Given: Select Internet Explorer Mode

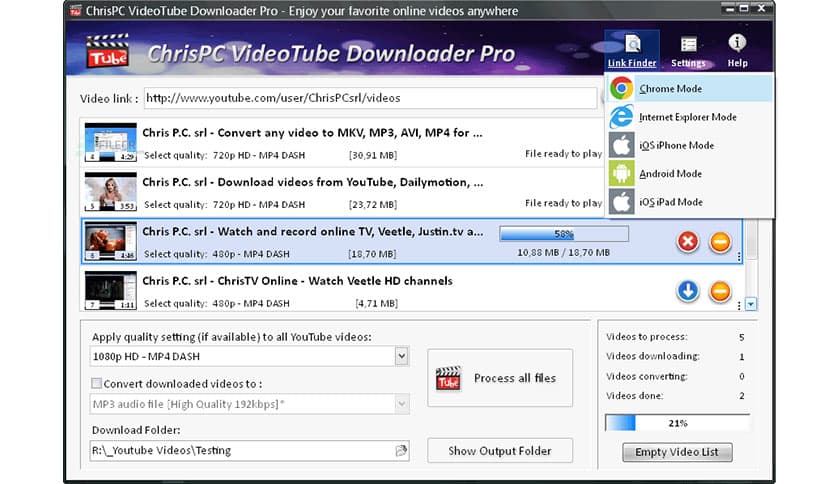Looking at the screenshot, I should [x=689, y=117].
